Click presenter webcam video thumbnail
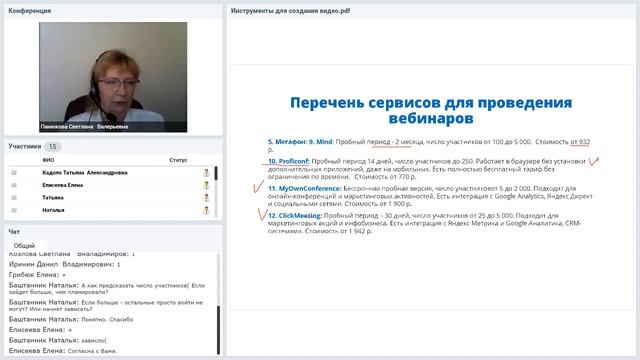640x360 pixels. tap(113, 77)
